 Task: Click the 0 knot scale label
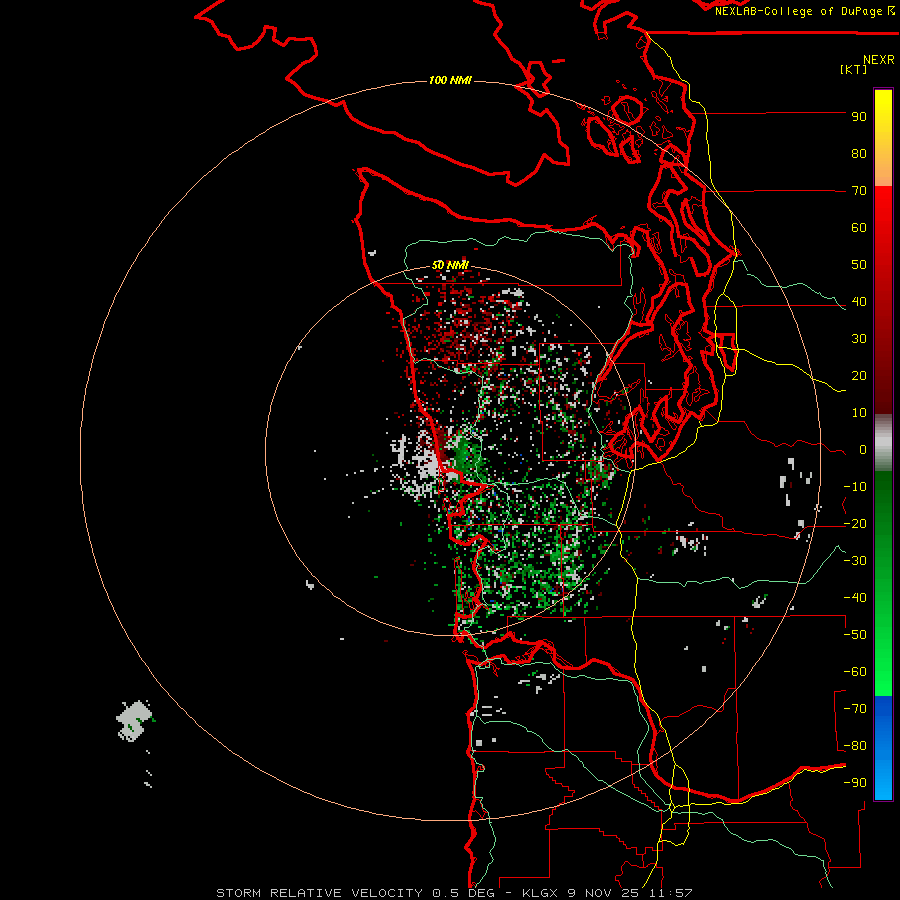tap(863, 450)
